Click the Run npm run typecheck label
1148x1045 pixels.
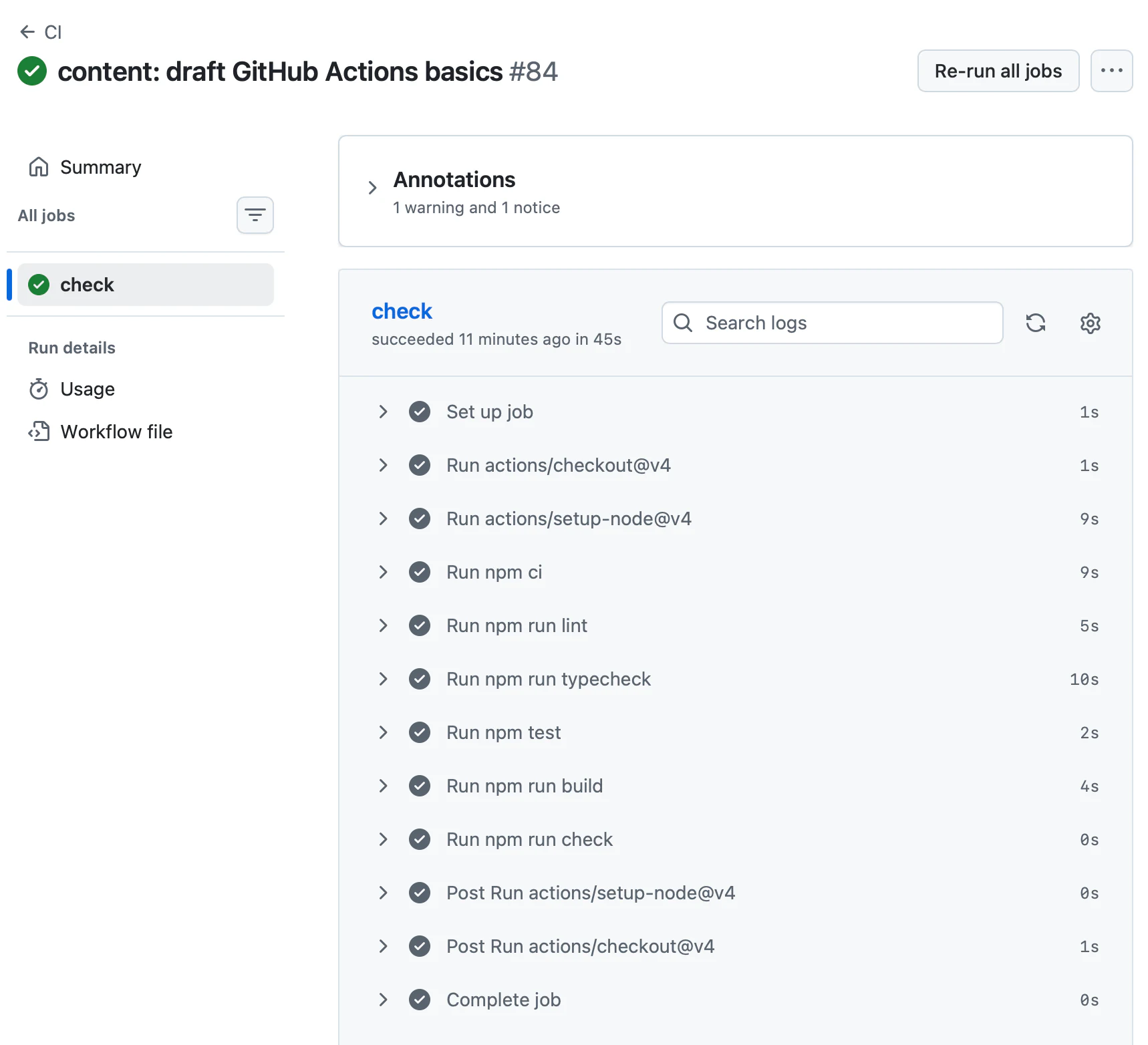549,679
